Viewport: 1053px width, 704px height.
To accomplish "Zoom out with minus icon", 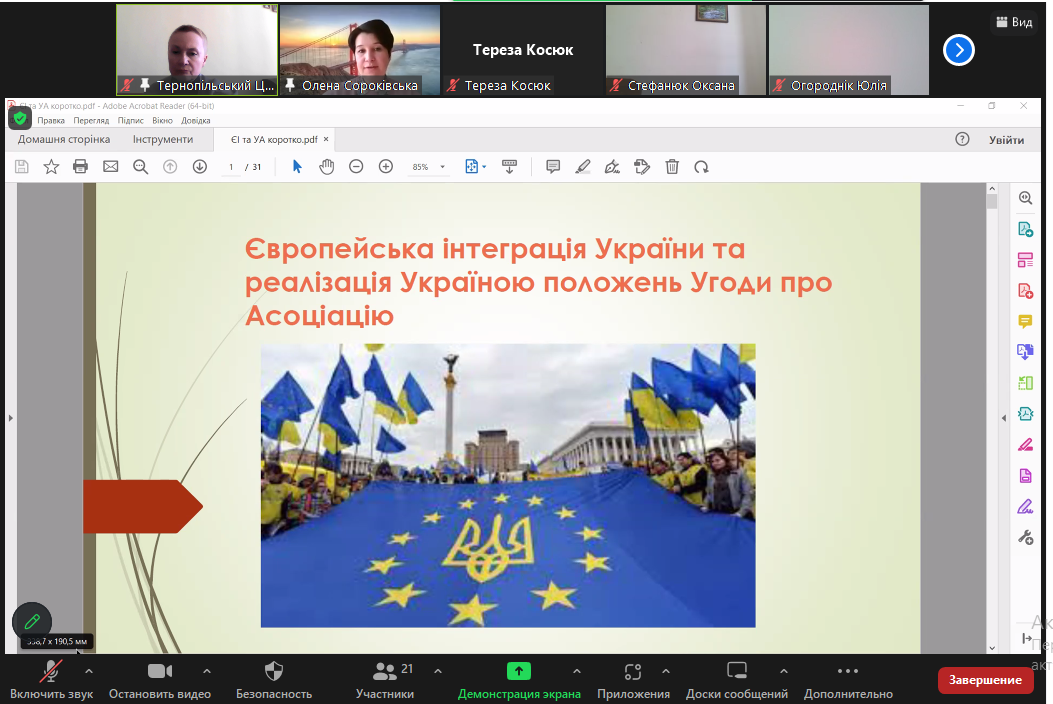I will [x=356, y=167].
